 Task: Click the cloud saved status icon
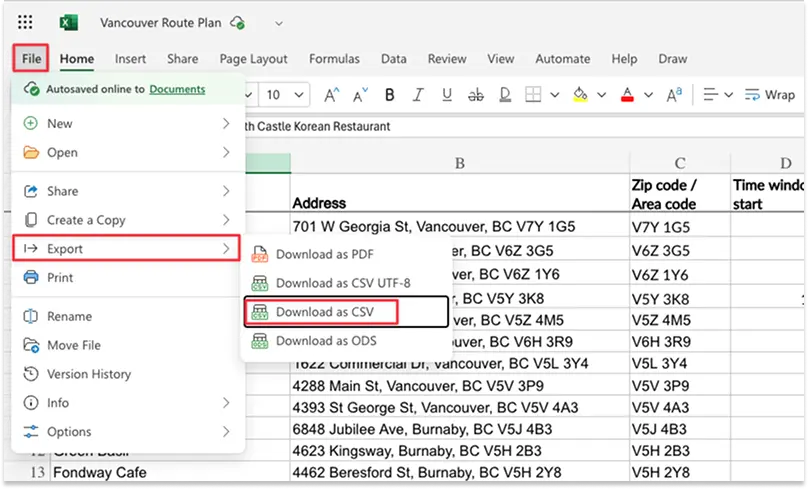click(238, 23)
